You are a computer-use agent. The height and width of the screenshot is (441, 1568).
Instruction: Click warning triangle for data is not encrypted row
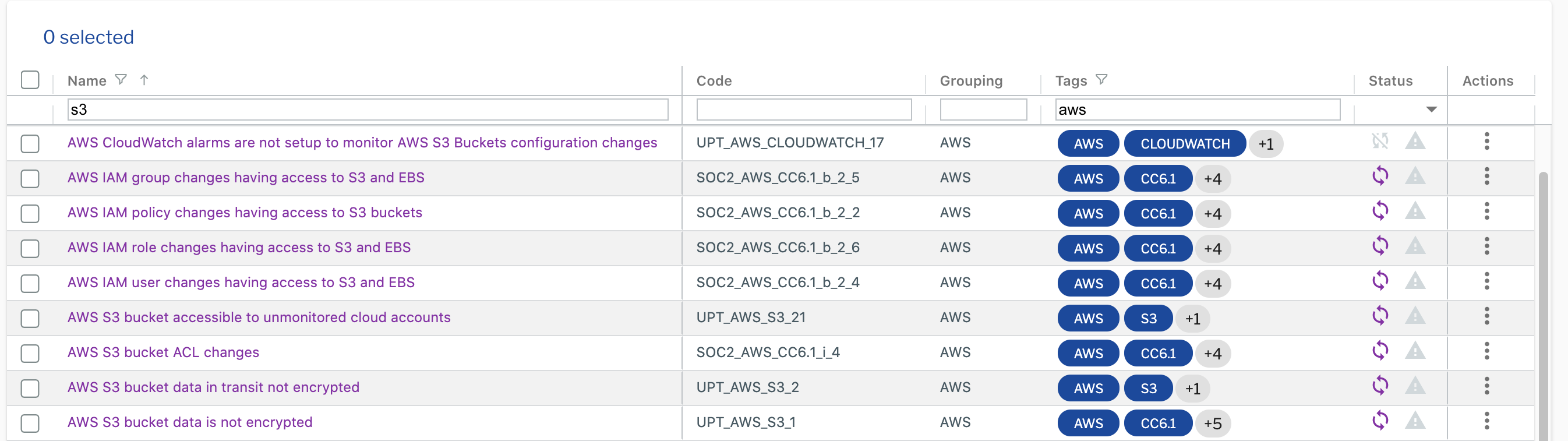pos(1415,421)
